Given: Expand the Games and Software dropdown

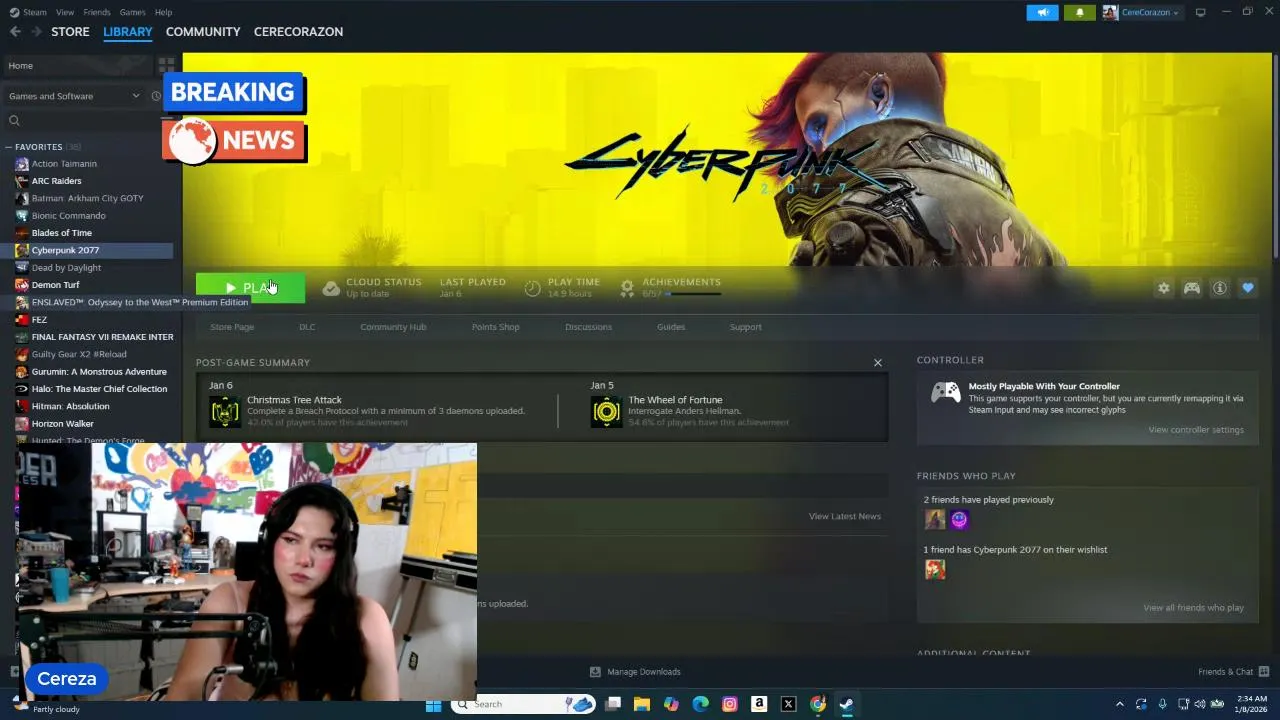Looking at the screenshot, I should 75,96.
